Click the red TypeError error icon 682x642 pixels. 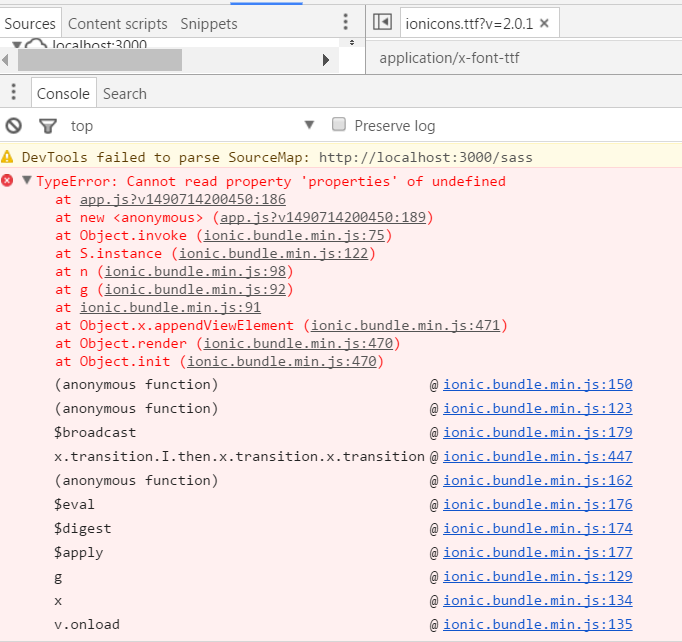click(7, 180)
